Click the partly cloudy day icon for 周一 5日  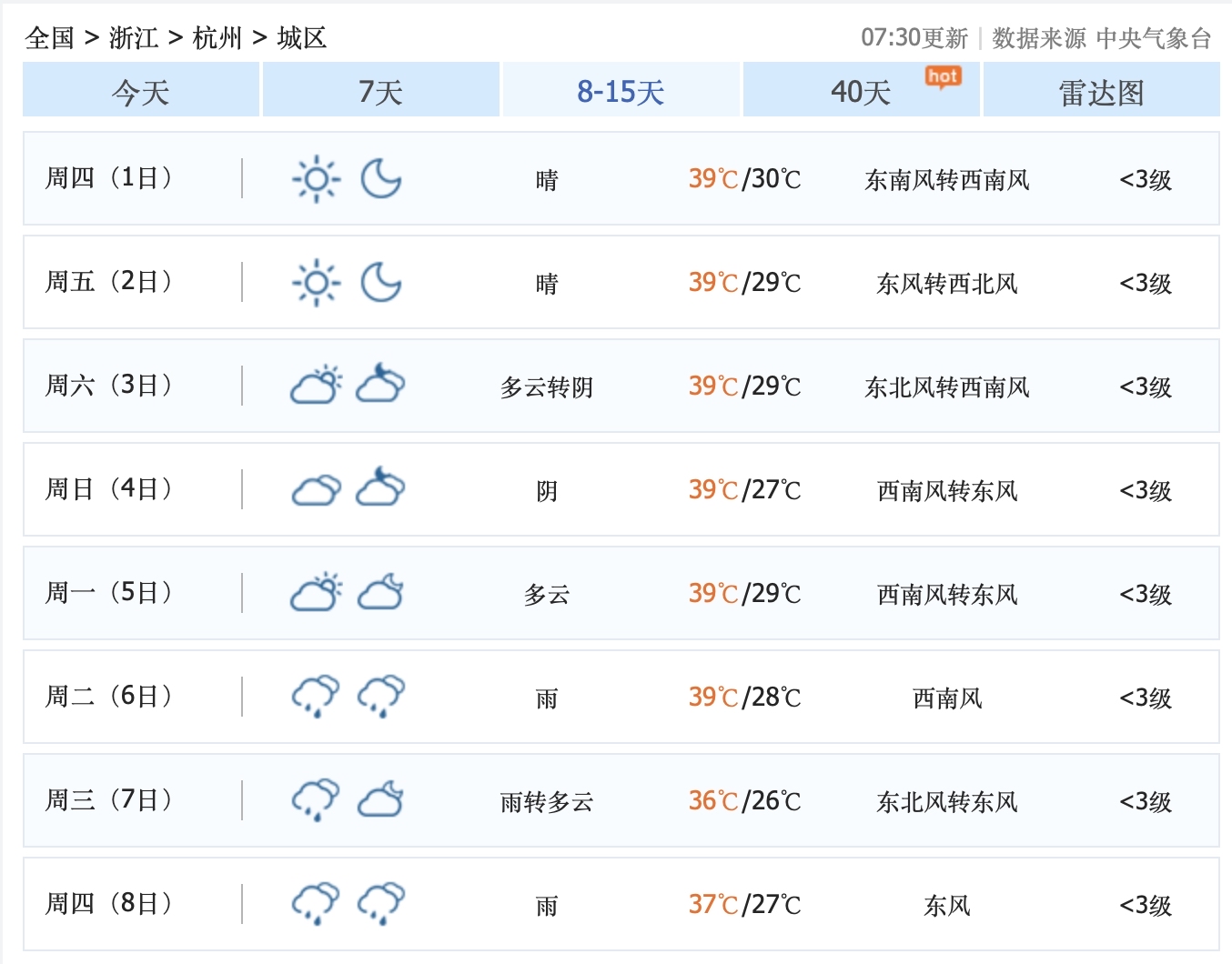coord(316,593)
